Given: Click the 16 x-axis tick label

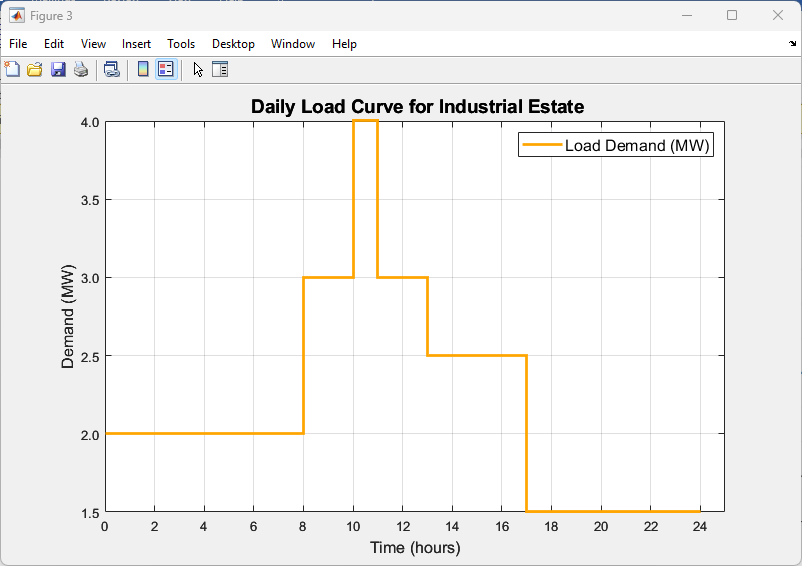Looking at the screenshot, I should pyautogui.click(x=502, y=527).
